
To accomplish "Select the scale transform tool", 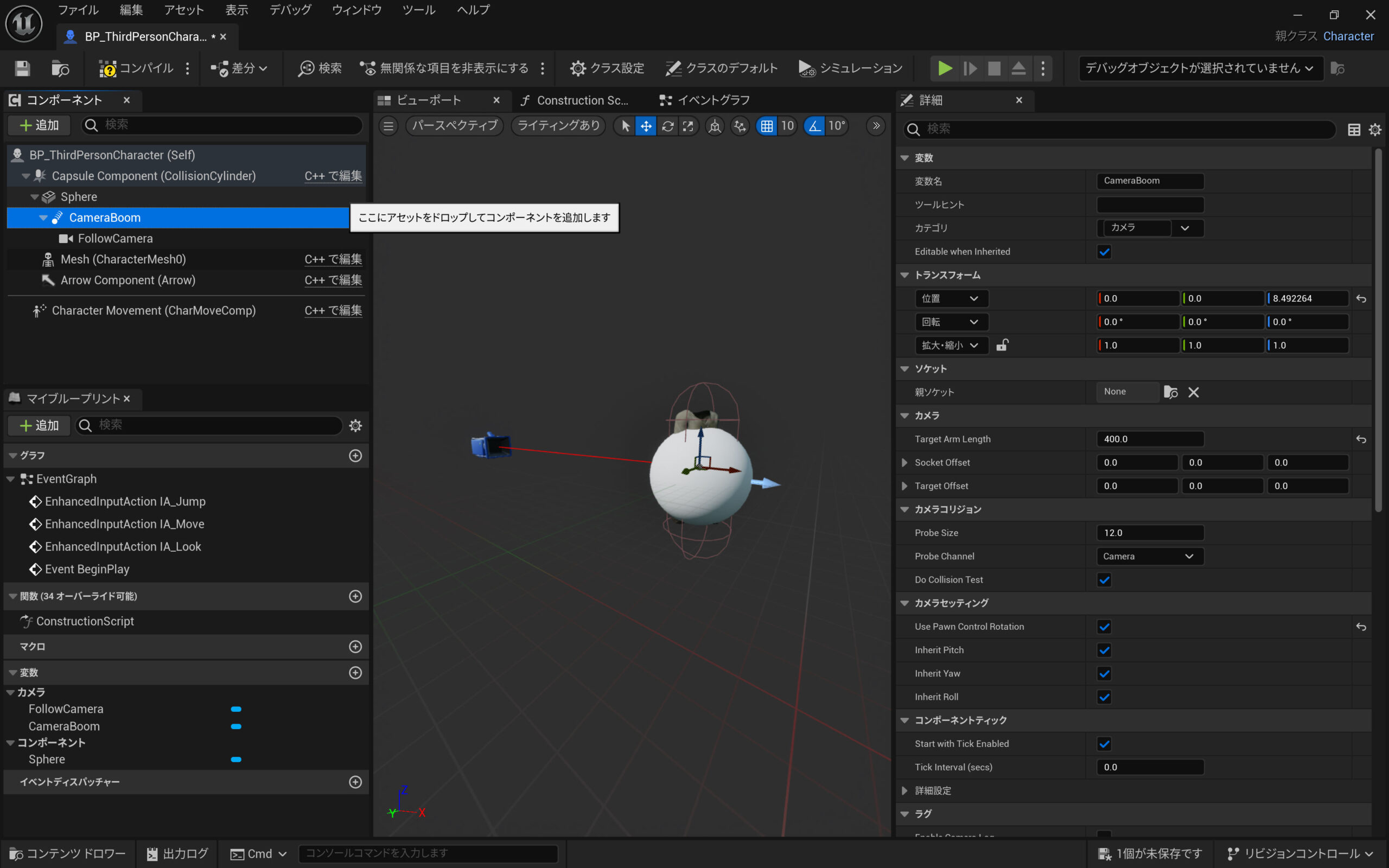I will pyautogui.click(x=687, y=126).
